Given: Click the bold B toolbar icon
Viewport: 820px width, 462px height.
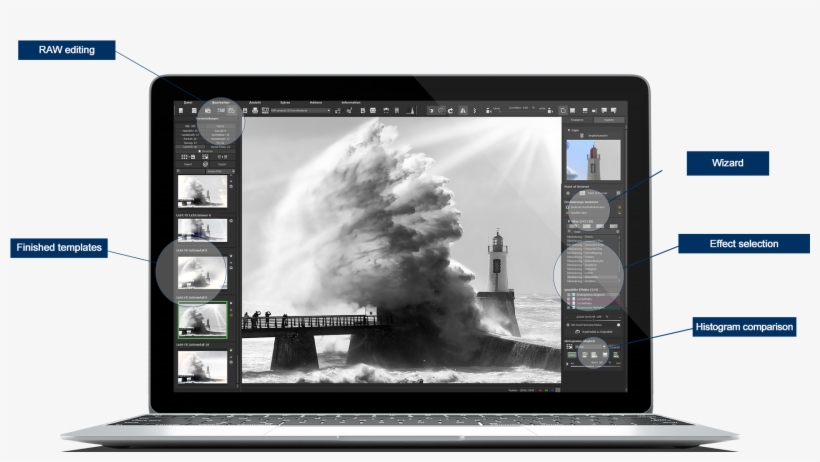Looking at the screenshot, I should pyautogui.click(x=363, y=110).
